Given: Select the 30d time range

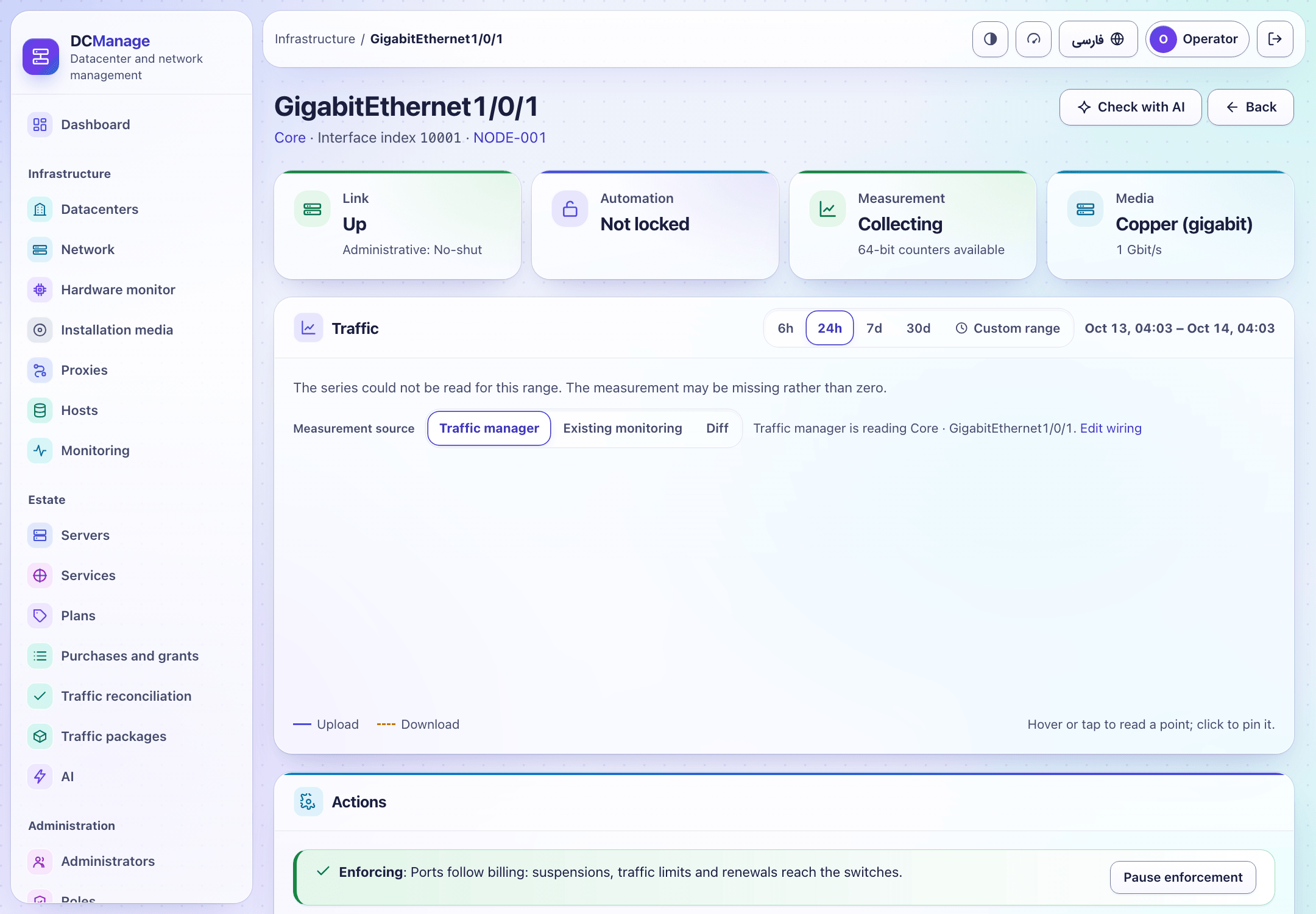Looking at the screenshot, I should [x=918, y=328].
